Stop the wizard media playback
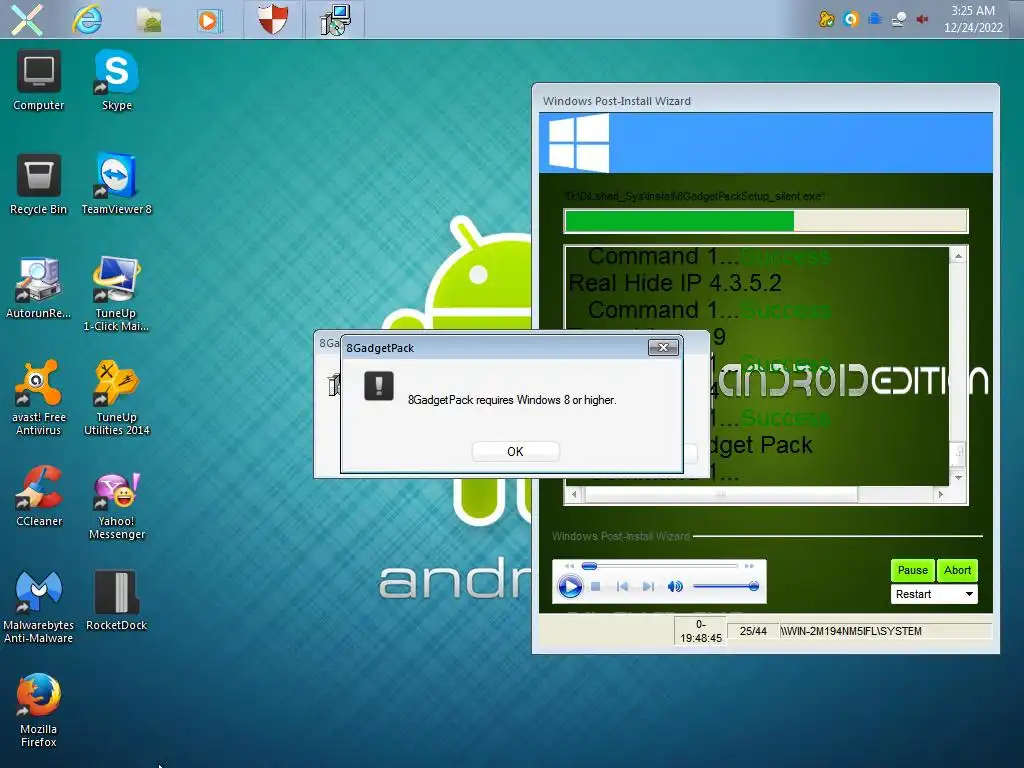1024x768 pixels. [x=596, y=586]
